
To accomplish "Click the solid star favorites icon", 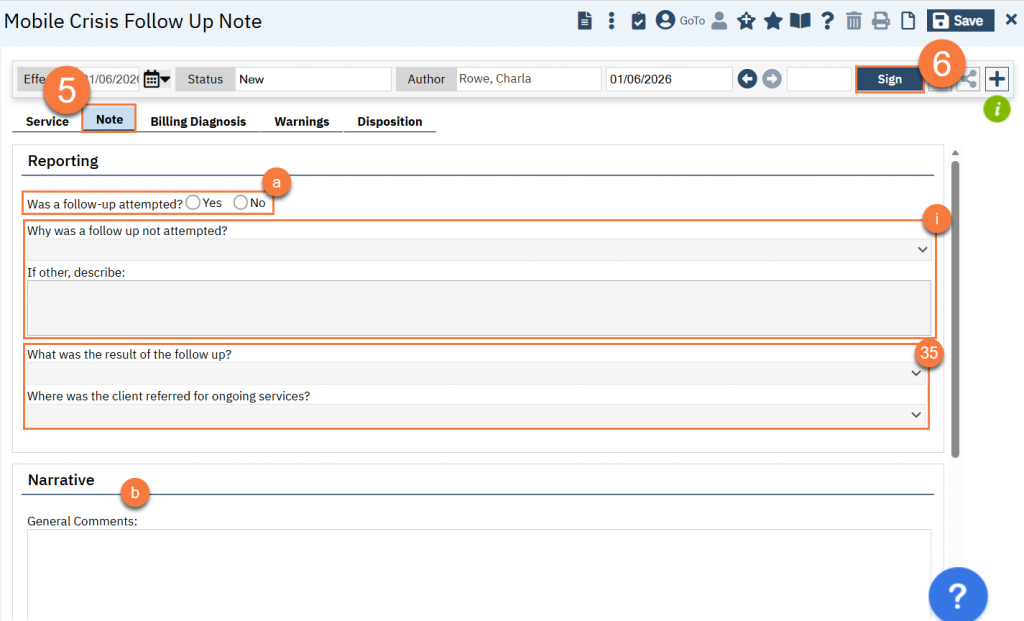I will pos(773,21).
